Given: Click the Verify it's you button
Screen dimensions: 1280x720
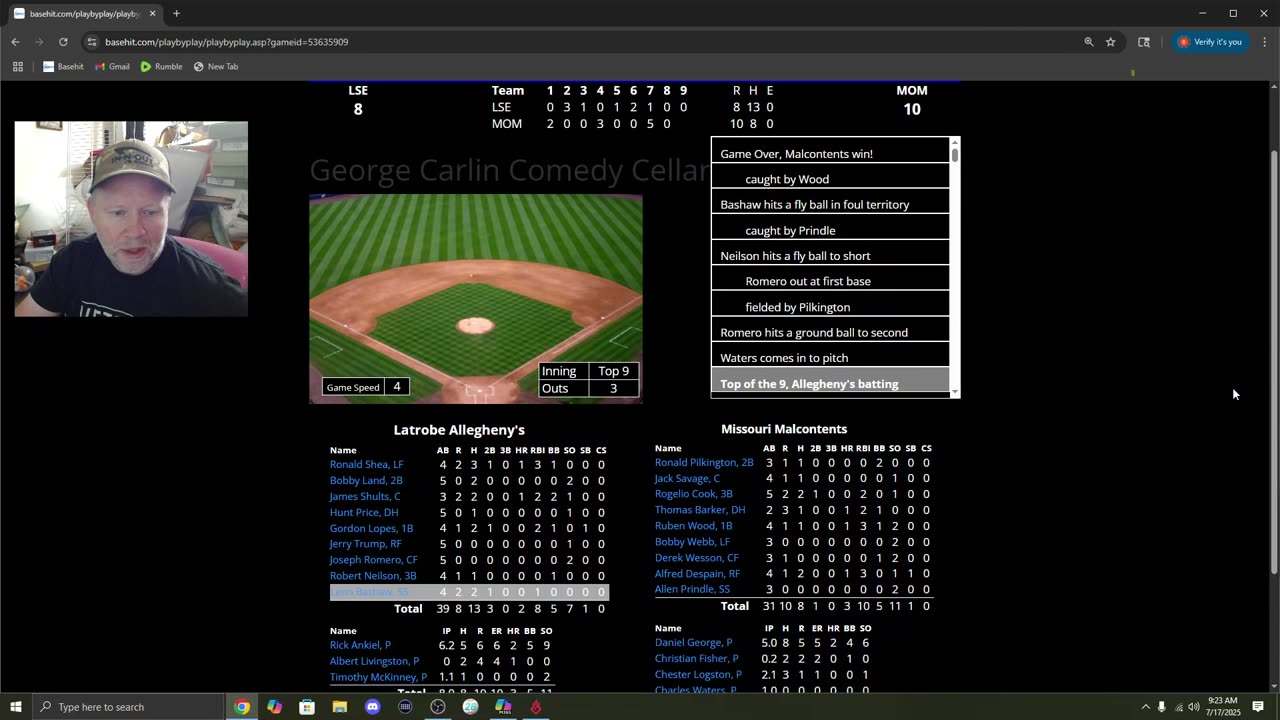Looking at the screenshot, I should (1210, 42).
